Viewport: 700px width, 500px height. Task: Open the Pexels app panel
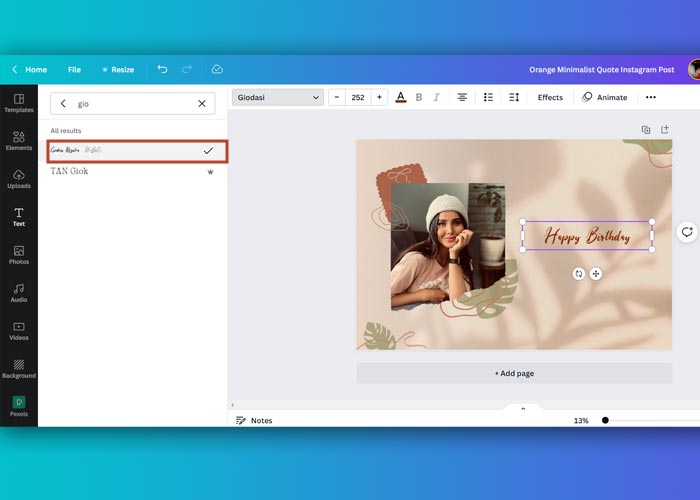(19, 407)
